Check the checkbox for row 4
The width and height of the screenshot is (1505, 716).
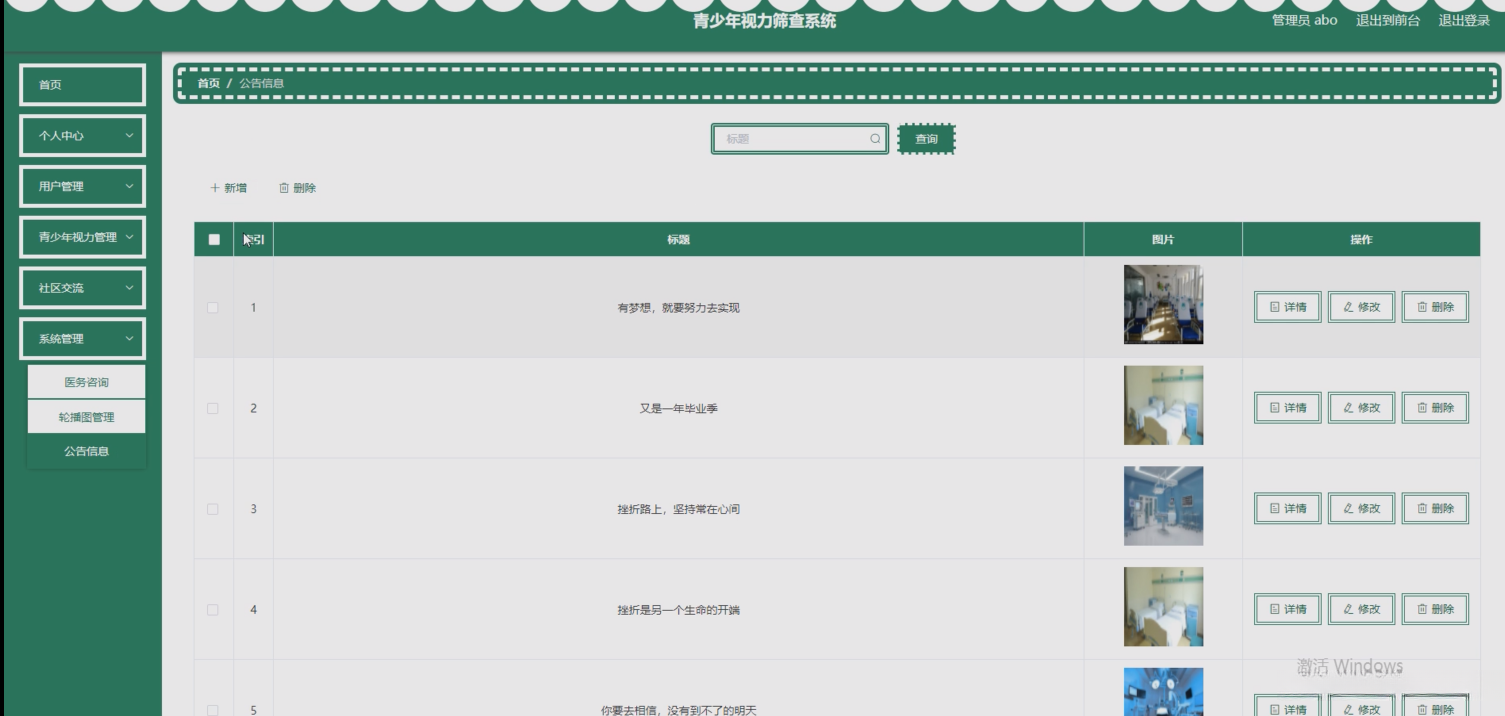pos(213,609)
